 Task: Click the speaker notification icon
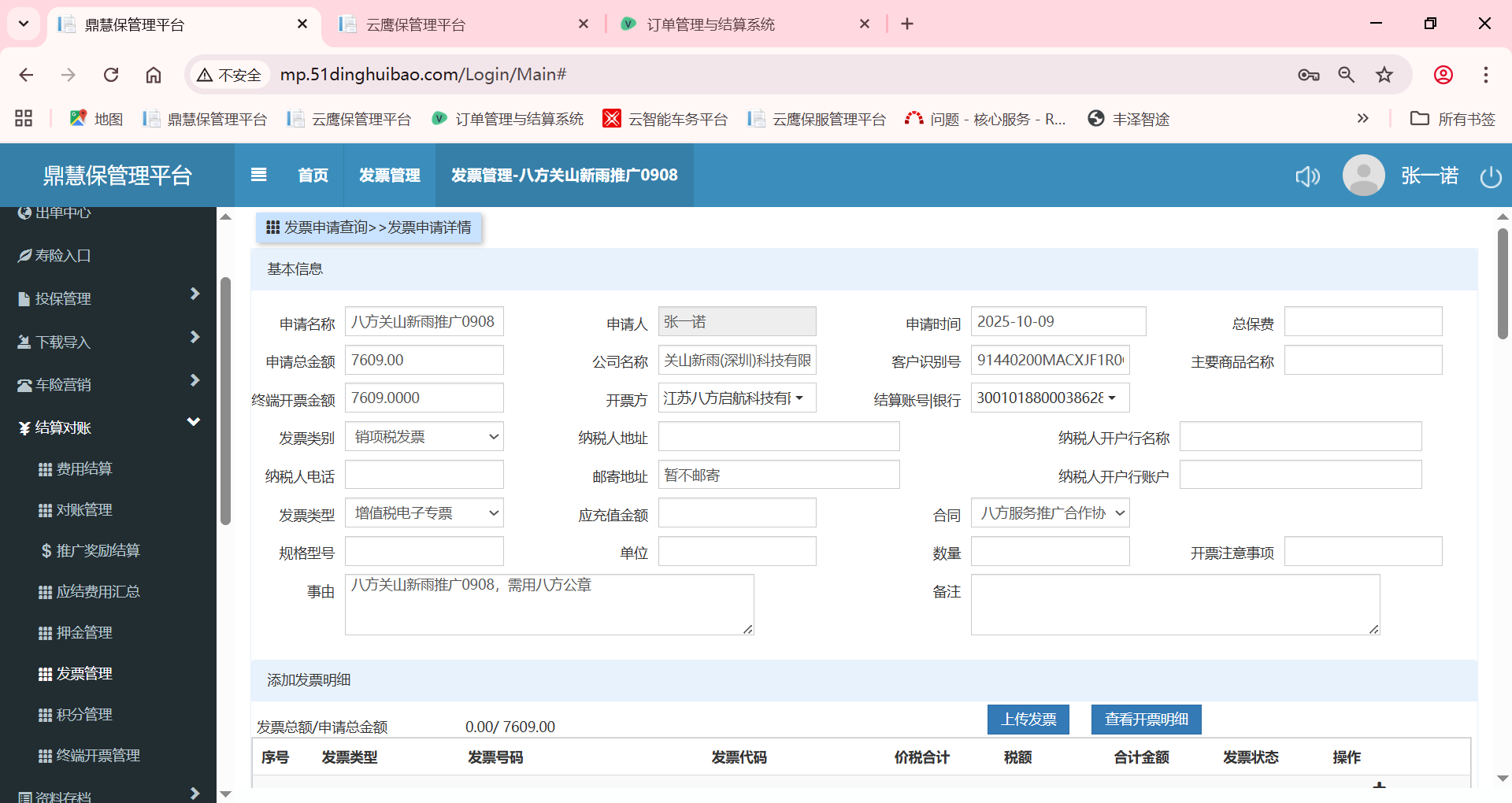pos(1307,176)
